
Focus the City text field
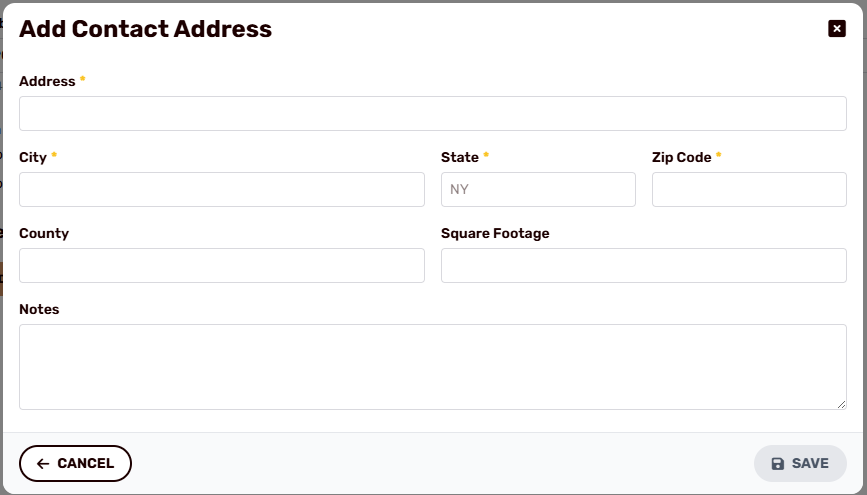click(222, 189)
